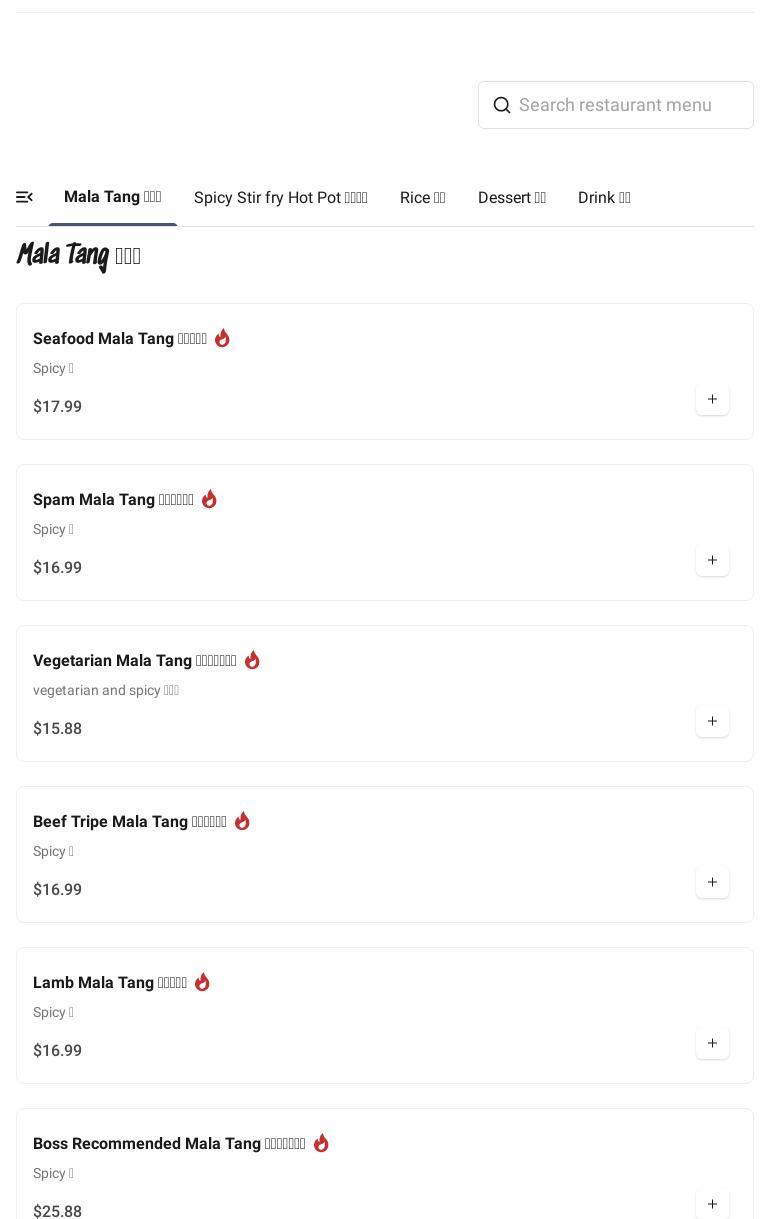The width and height of the screenshot is (770, 1219).
Task: Open the menu category list icon
Action: tap(25, 198)
